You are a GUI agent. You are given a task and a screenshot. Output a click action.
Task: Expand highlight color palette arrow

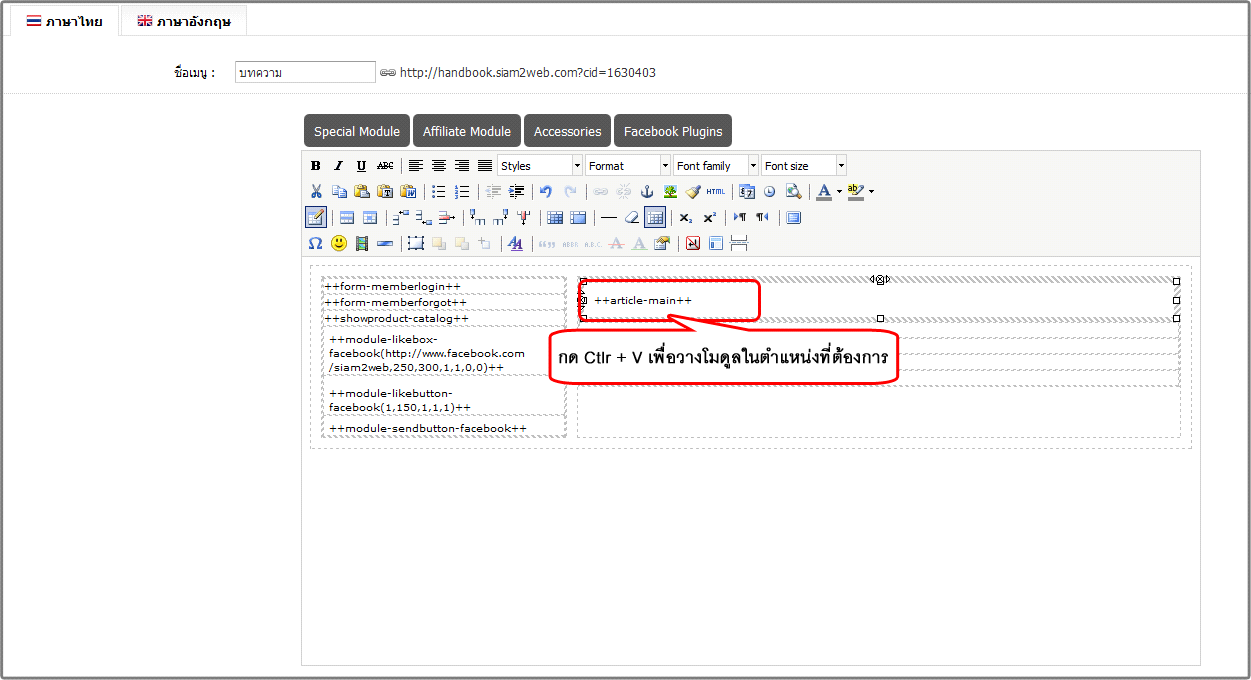[x=871, y=192]
